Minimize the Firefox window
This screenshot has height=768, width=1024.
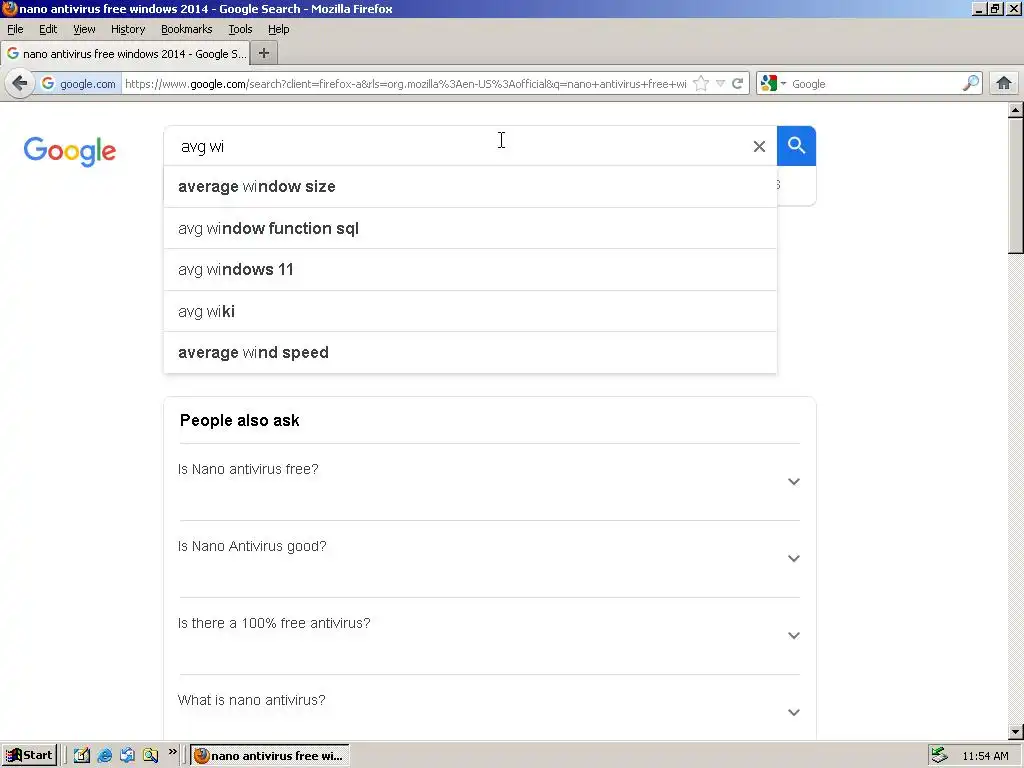point(978,8)
